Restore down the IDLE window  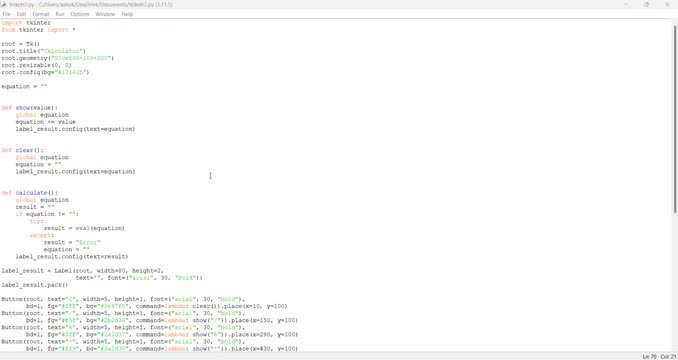click(646, 4)
